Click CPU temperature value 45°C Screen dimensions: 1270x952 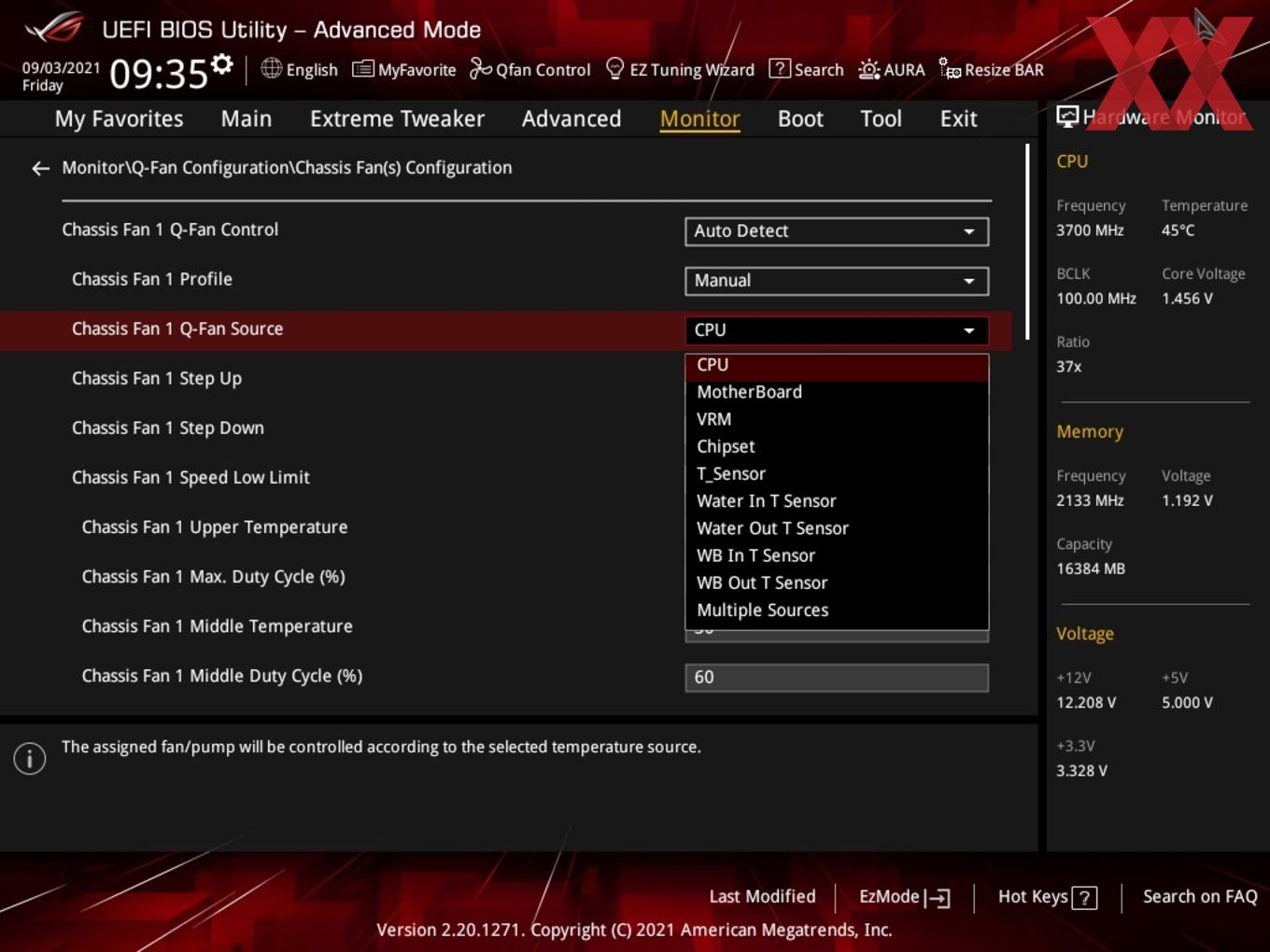click(x=1178, y=231)
